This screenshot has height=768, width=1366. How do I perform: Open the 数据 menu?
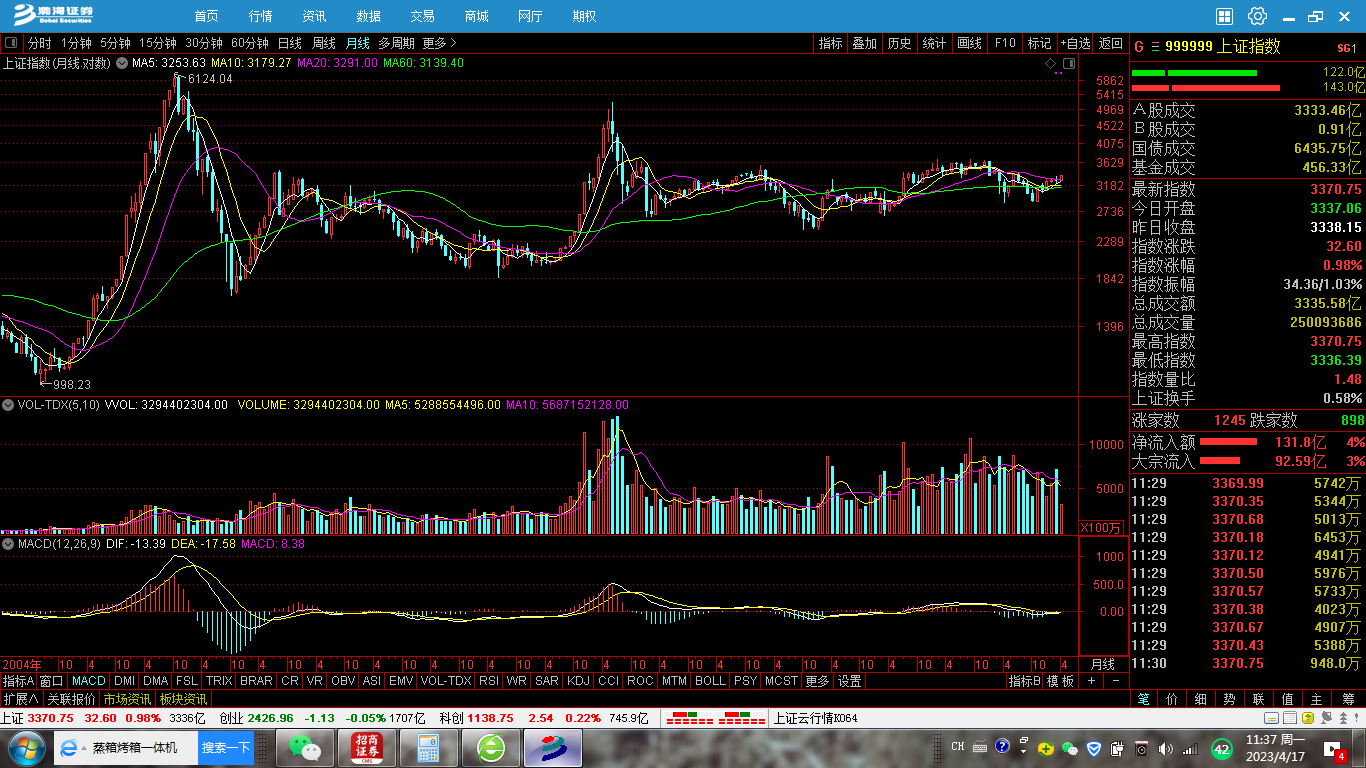tap(369, 16)
